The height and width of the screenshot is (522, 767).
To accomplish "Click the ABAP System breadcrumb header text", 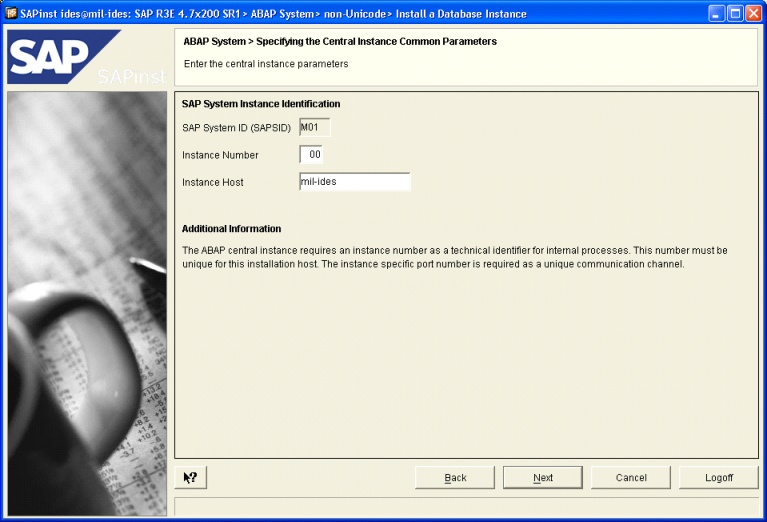I will point(340,42).
